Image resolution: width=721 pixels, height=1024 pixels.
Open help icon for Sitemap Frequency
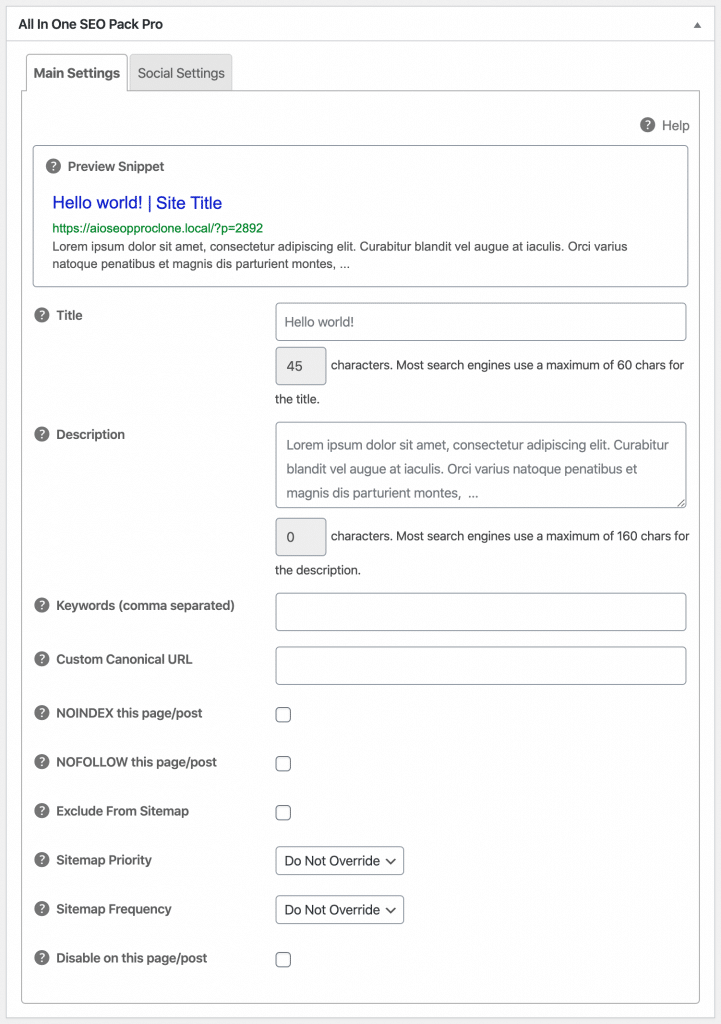tap(42, 908)
